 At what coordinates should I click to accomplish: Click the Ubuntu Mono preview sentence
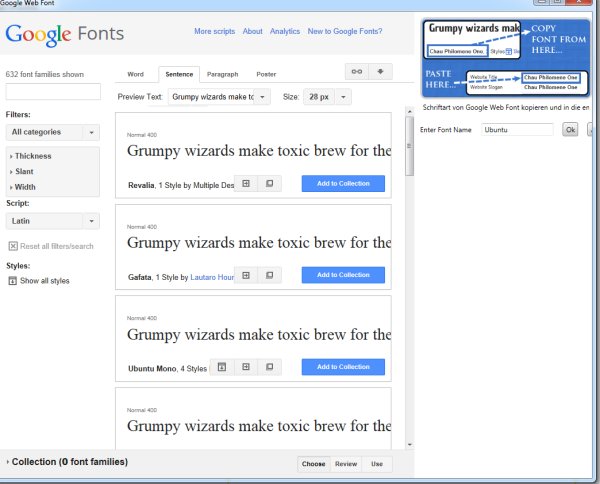(259, 335)
